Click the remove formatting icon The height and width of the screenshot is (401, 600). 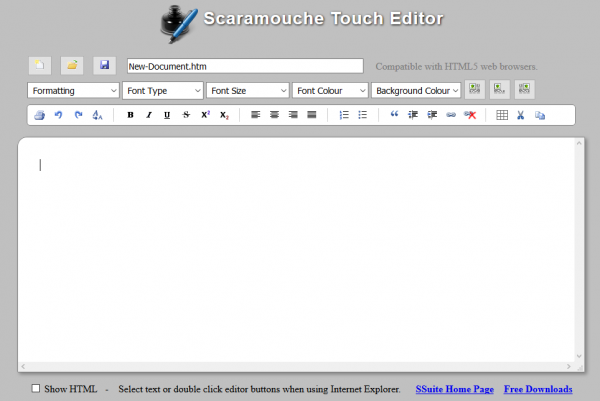click(98, 115)
